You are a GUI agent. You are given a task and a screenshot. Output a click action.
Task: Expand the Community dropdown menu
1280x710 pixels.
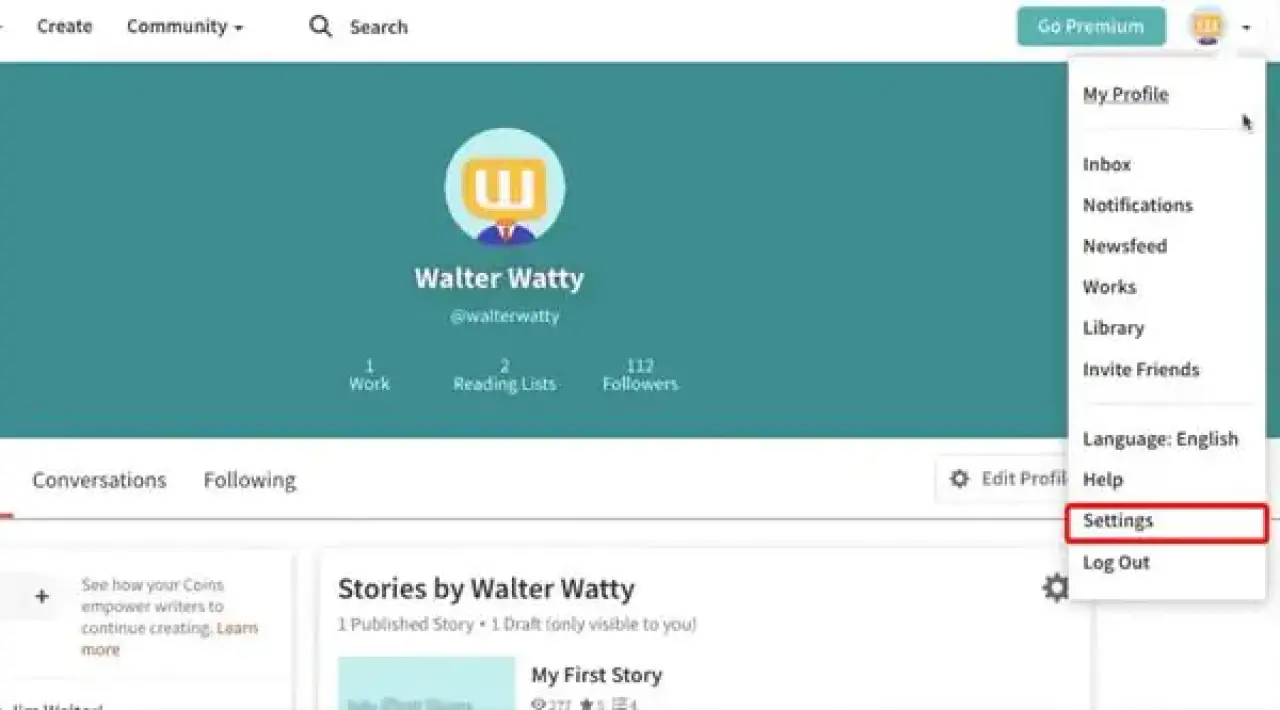[185, 27]
